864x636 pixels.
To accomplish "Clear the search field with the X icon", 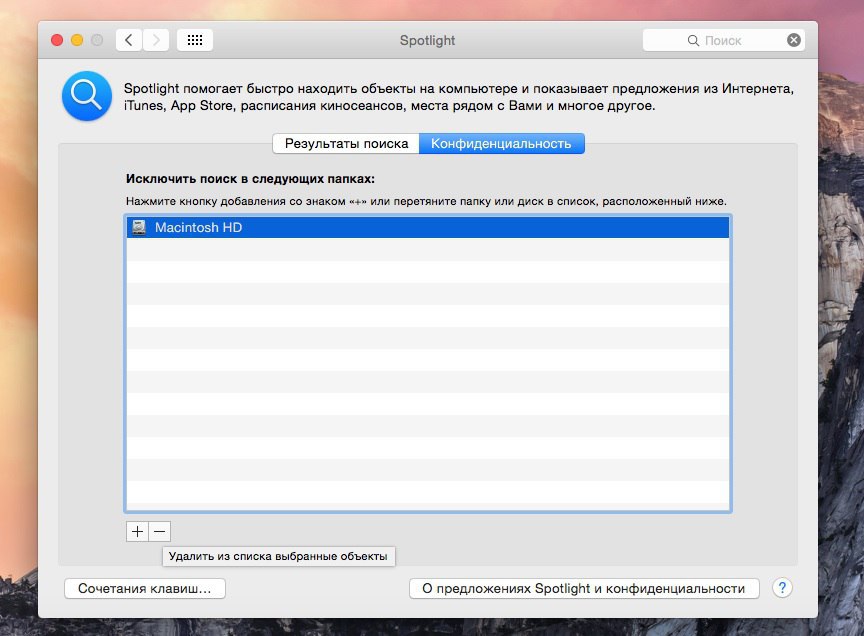I will coord(793,40).
